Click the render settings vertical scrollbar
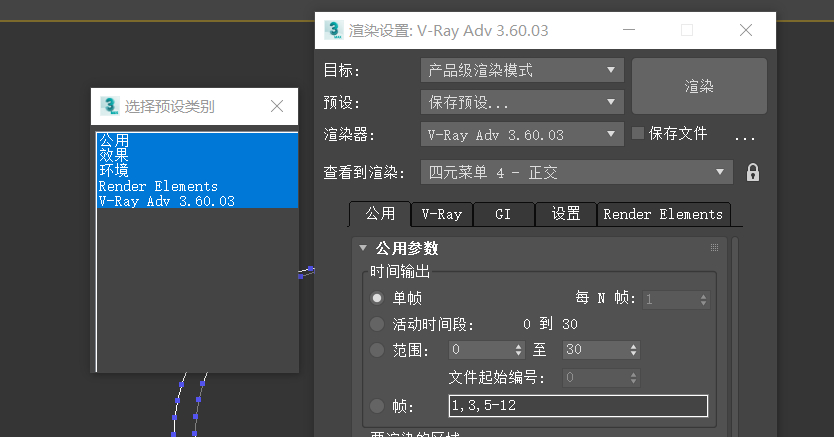 (x=735, y=337)
